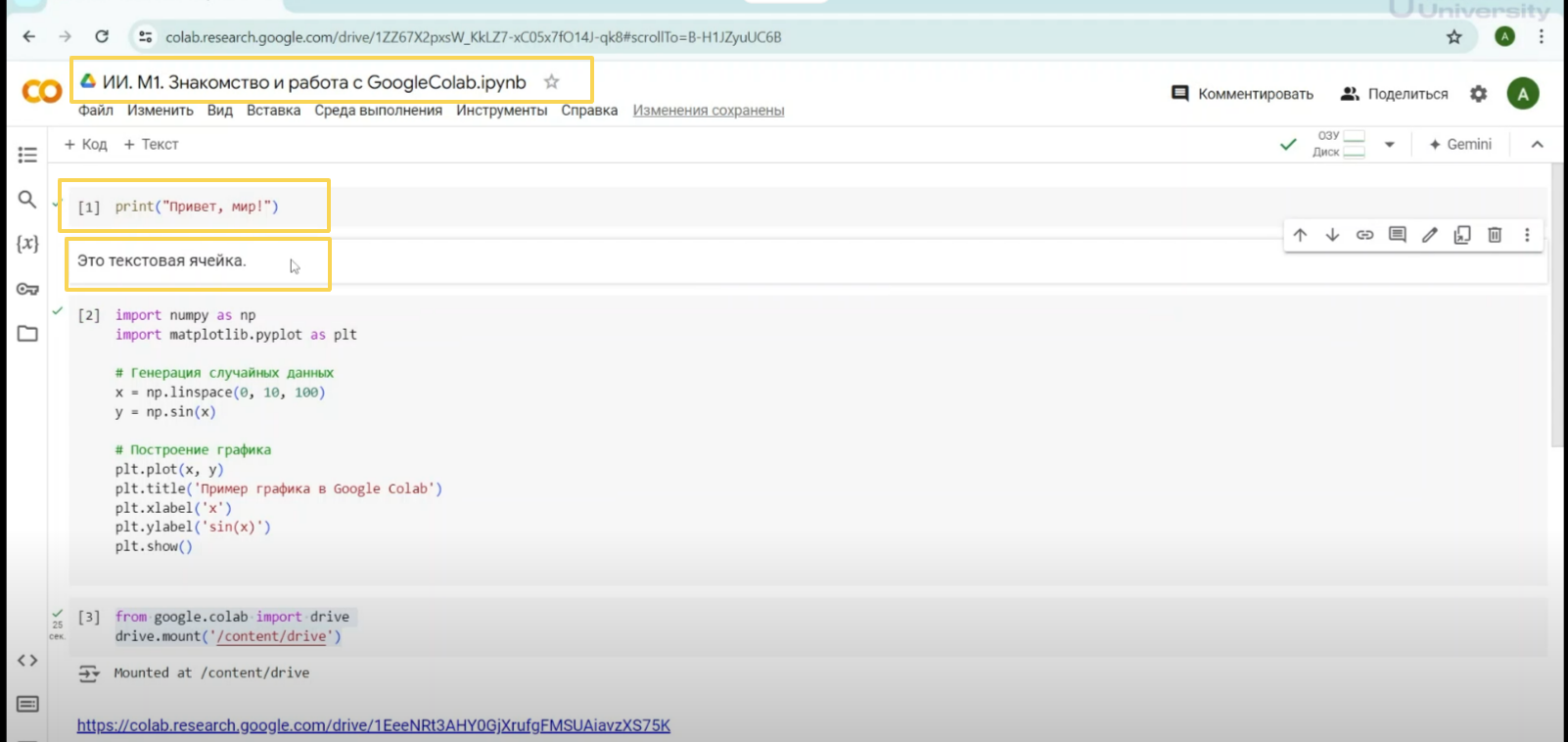Click the RAM and disk usage bars

(x=1354, y=144)
